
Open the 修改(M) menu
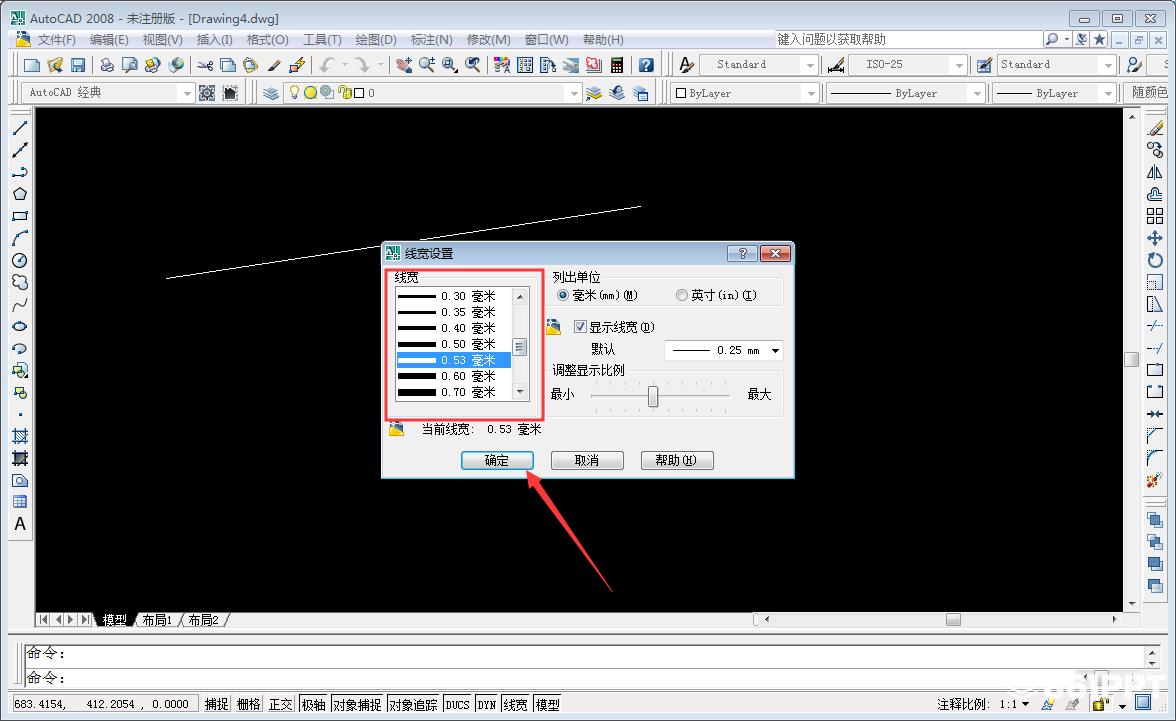click(x=488, y=40)
